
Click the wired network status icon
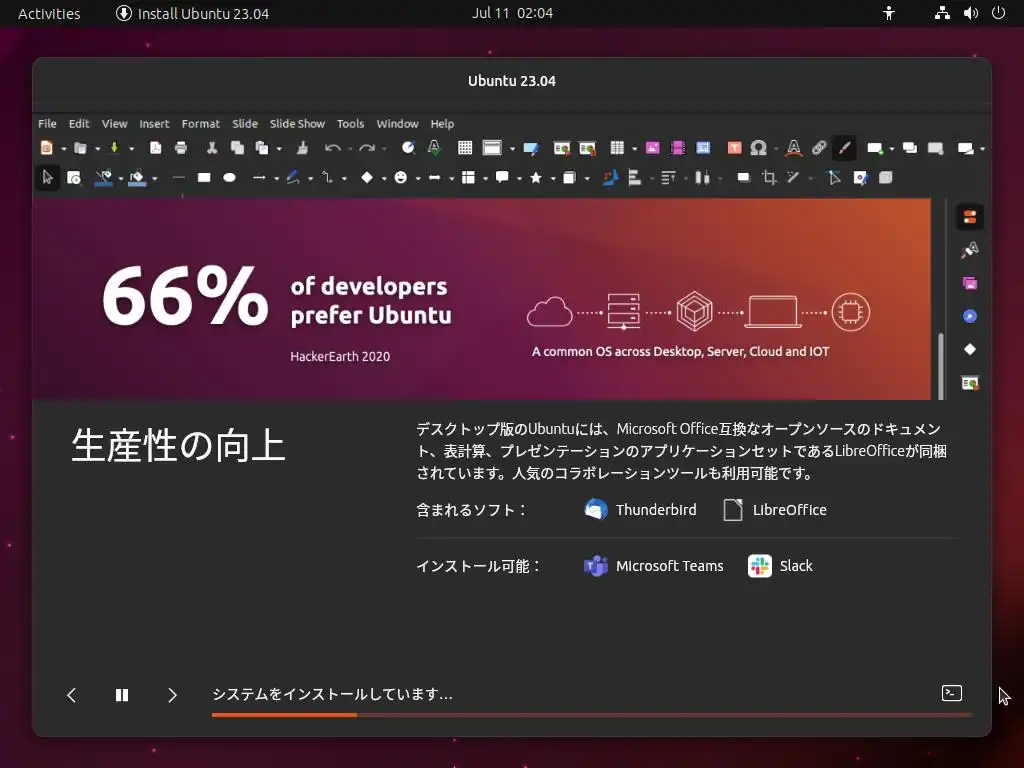(x=942, y=13)
